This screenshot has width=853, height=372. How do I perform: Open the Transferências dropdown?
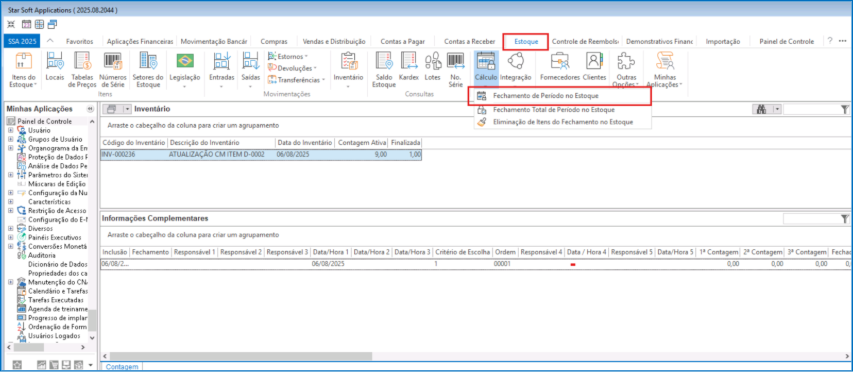[296, 79]
